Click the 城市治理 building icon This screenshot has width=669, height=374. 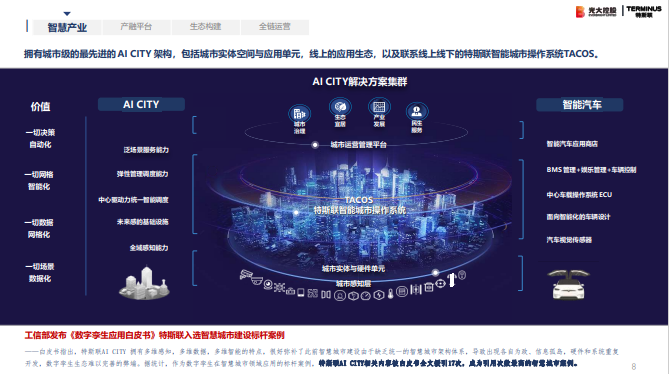click(x=300, y=113)
